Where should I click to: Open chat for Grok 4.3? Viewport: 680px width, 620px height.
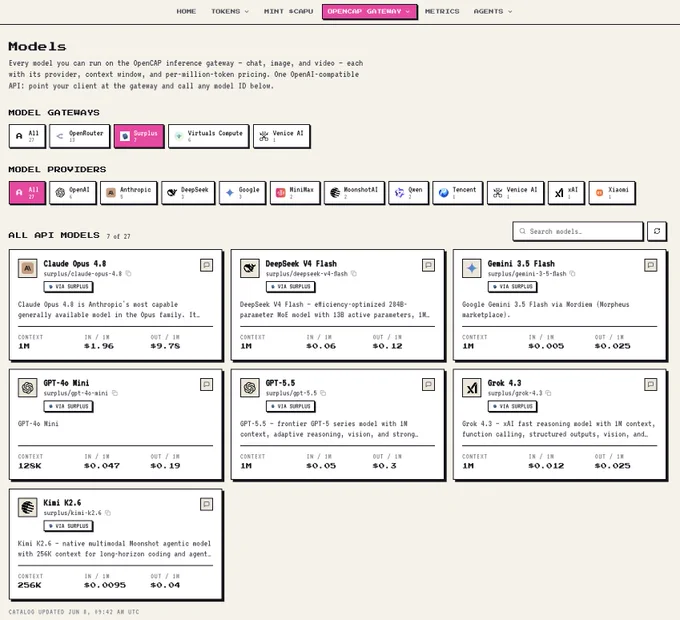651,384
